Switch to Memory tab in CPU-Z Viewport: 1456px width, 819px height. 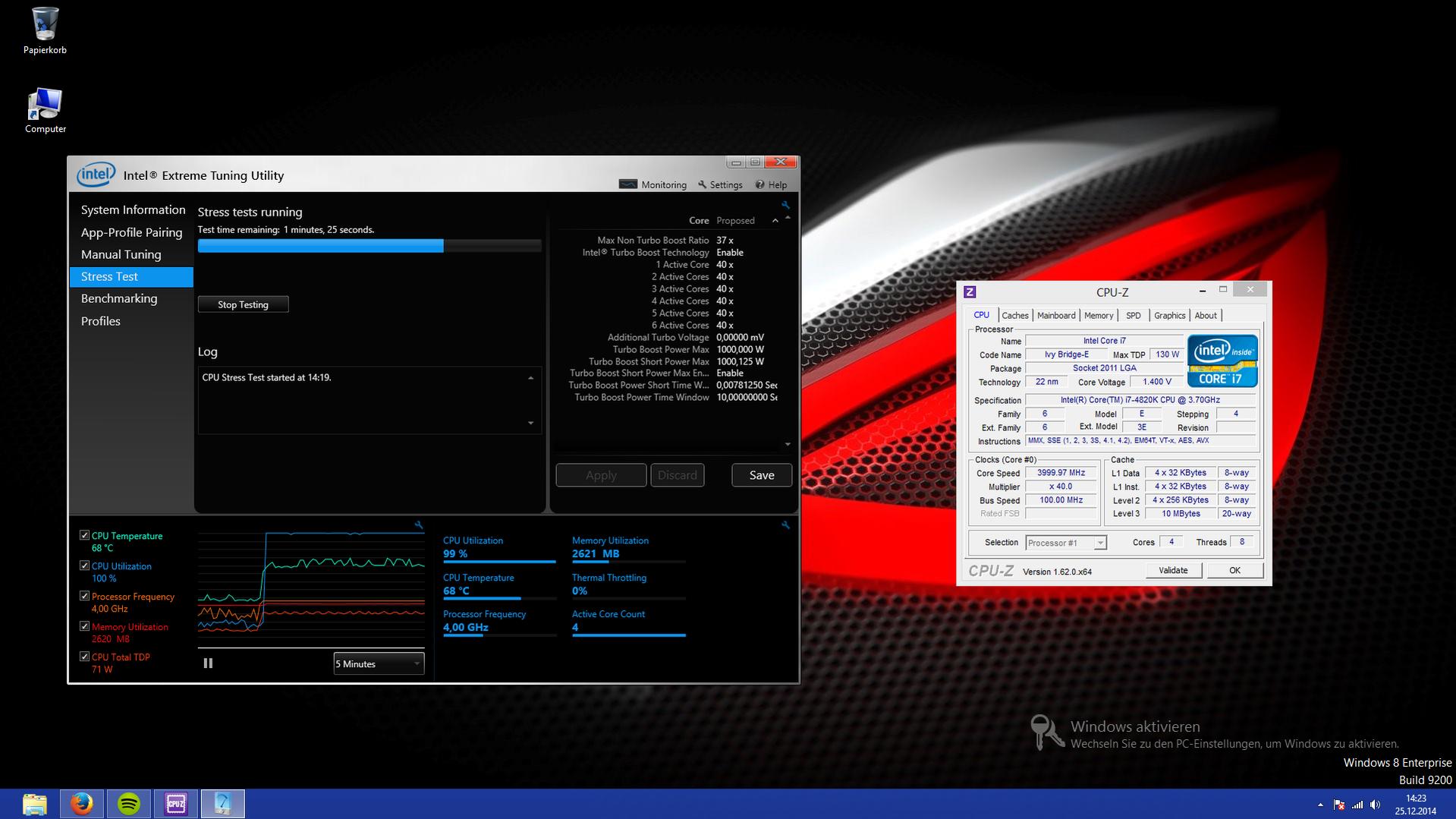pyautogui.click(x=1099, y=316)
